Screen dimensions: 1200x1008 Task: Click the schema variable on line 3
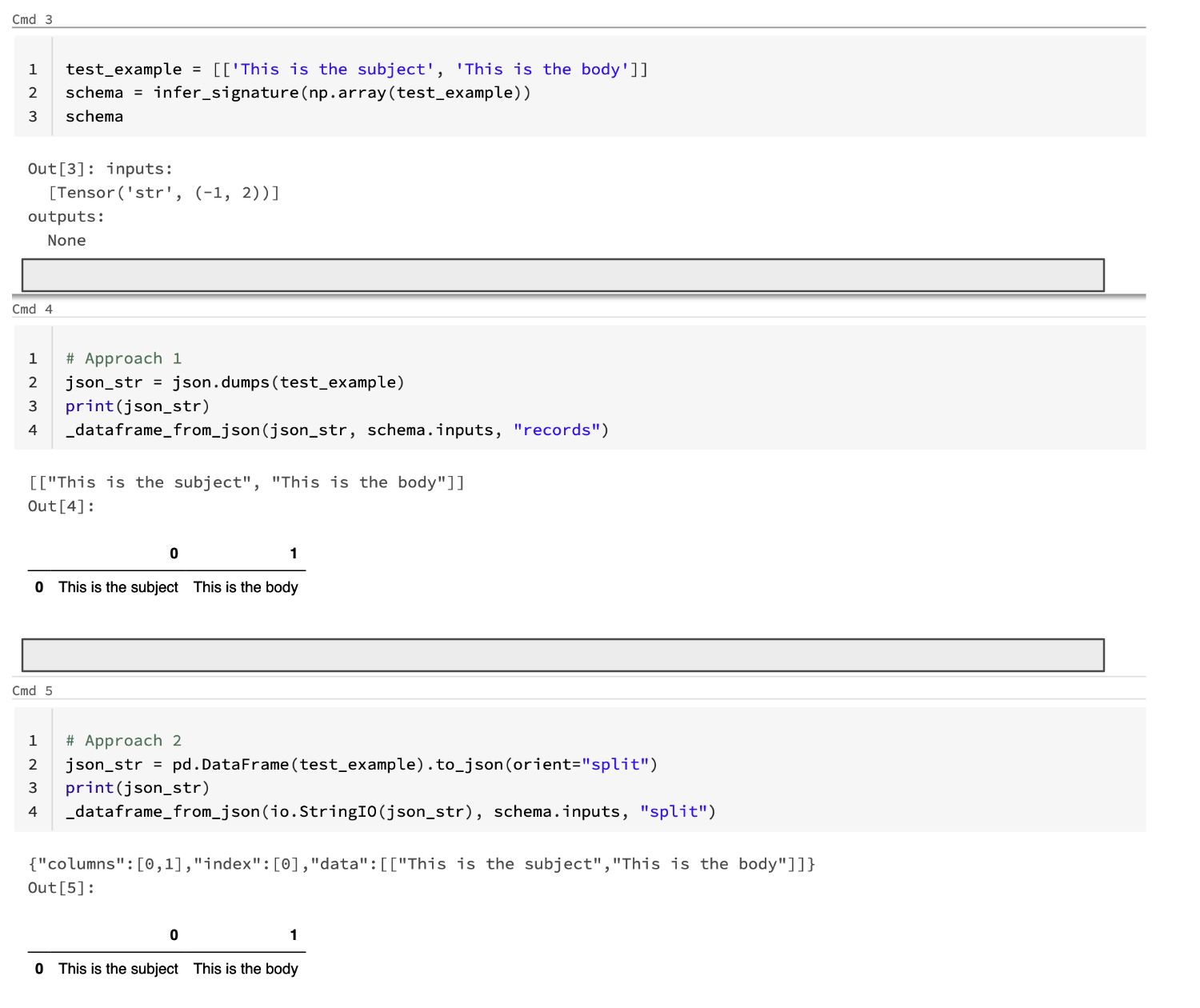point(94,116)
